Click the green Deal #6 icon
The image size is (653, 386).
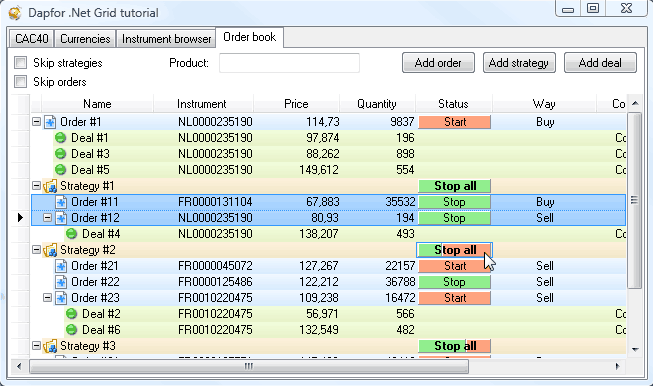tap(72, 330)
